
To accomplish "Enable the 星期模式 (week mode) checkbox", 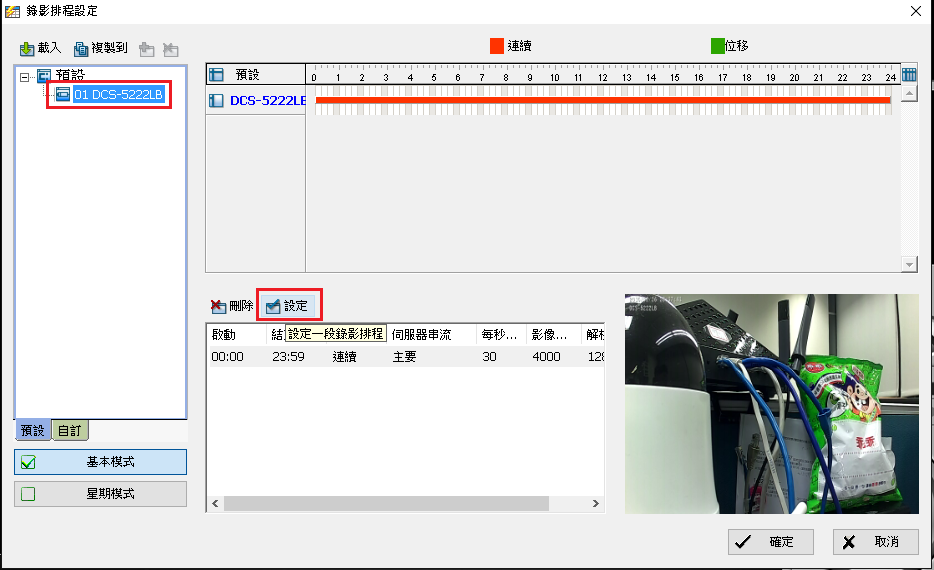I will 28,494.
